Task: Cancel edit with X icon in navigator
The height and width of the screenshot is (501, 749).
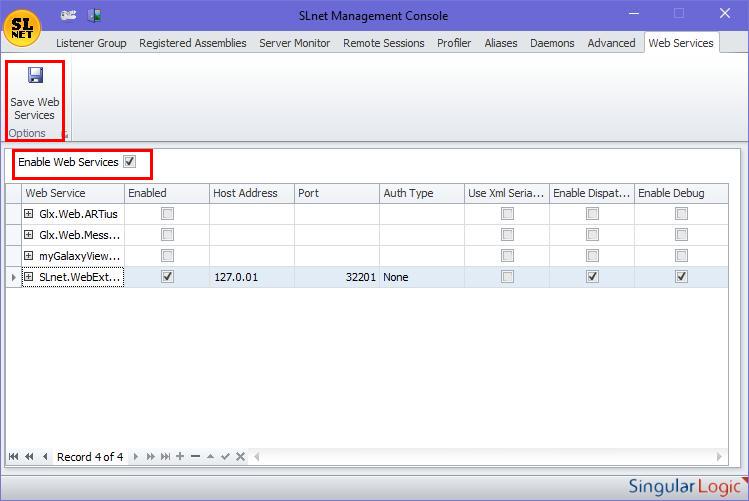Action: 240,457
